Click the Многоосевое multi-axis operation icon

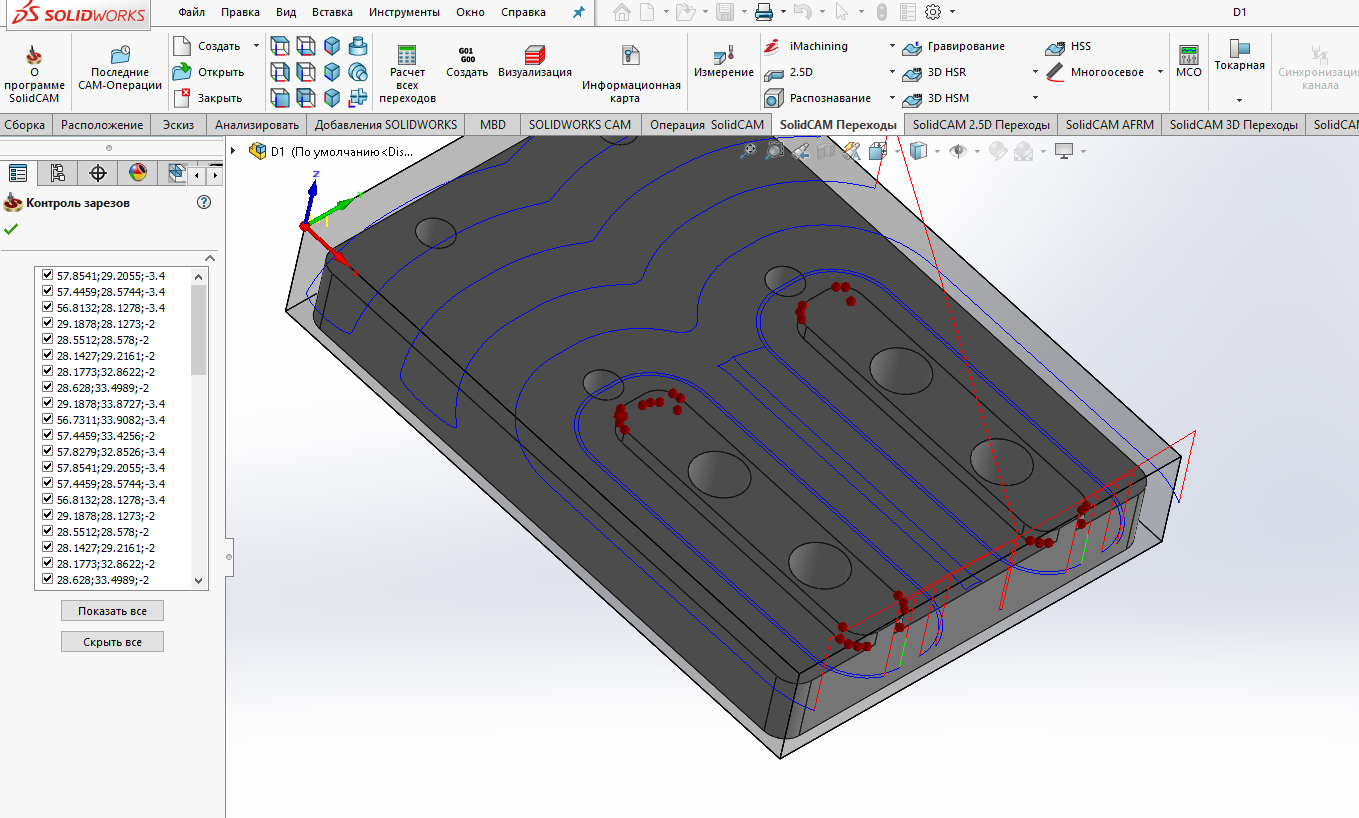[1054, 72]
